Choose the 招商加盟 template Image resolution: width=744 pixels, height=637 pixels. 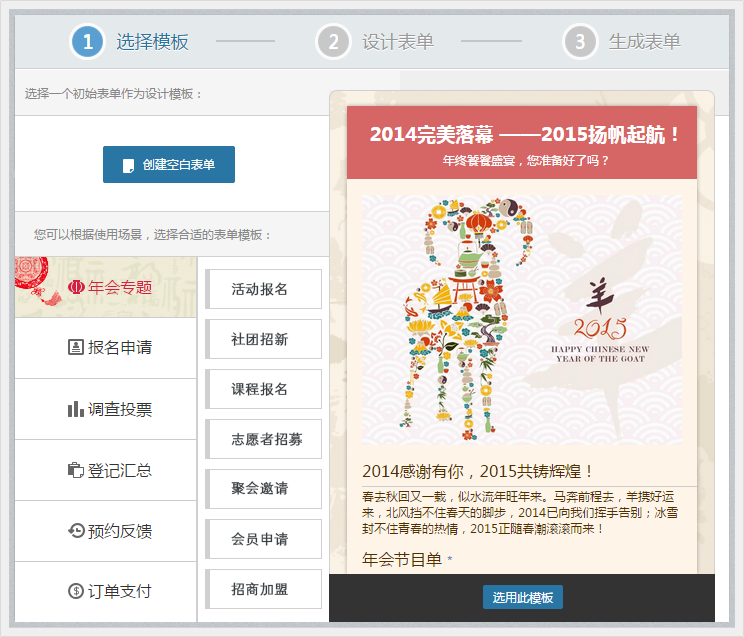[x=264, y=589]
